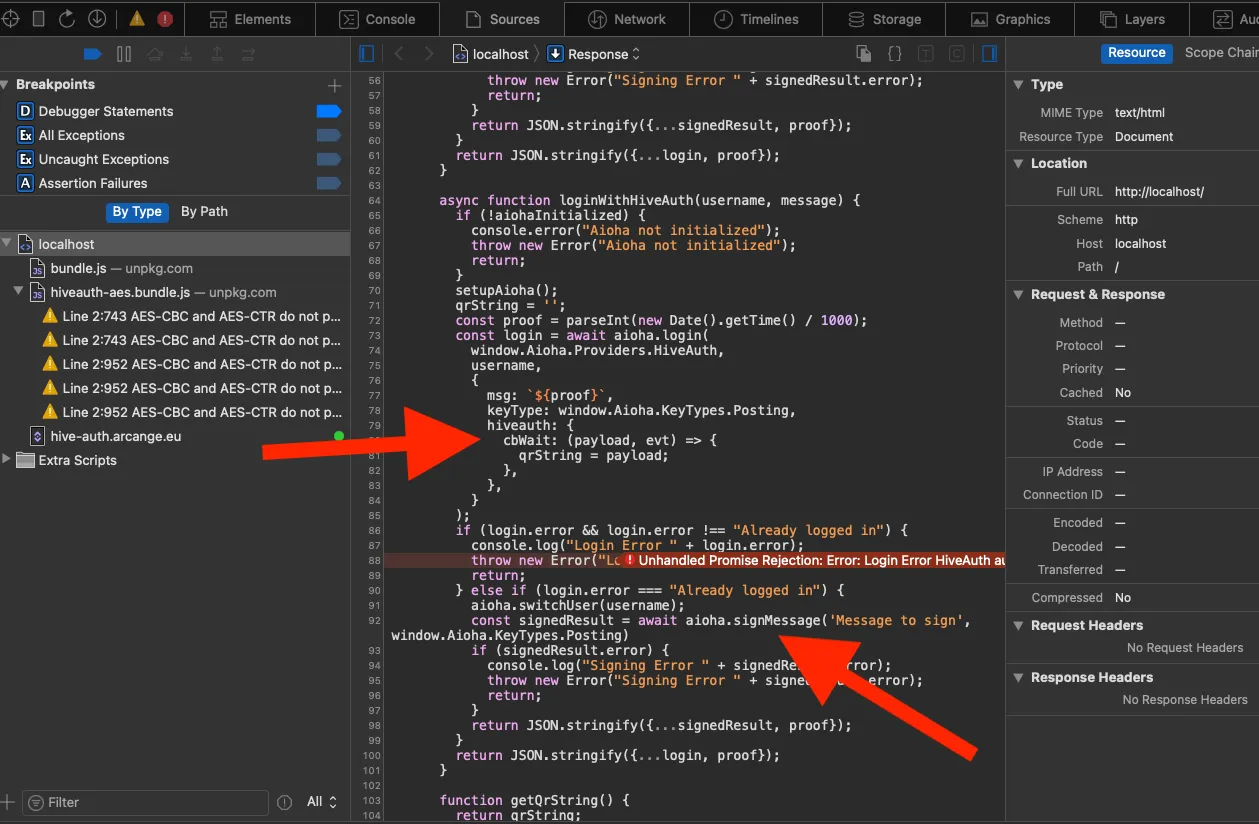1259x824 pixels.
Task: Select By Type grouping
Action: point(137,211)
